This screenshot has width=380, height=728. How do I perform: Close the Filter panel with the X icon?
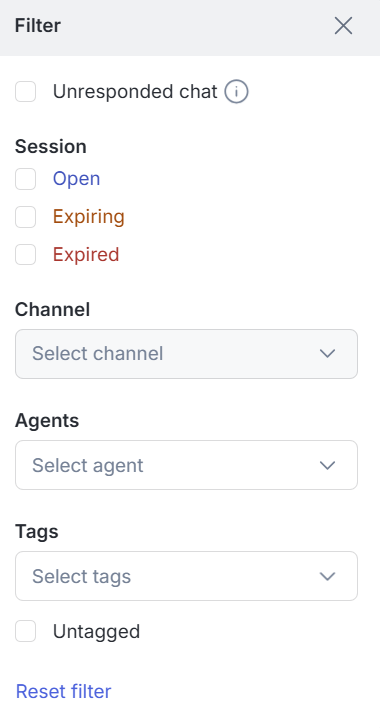tap(343, 26)
